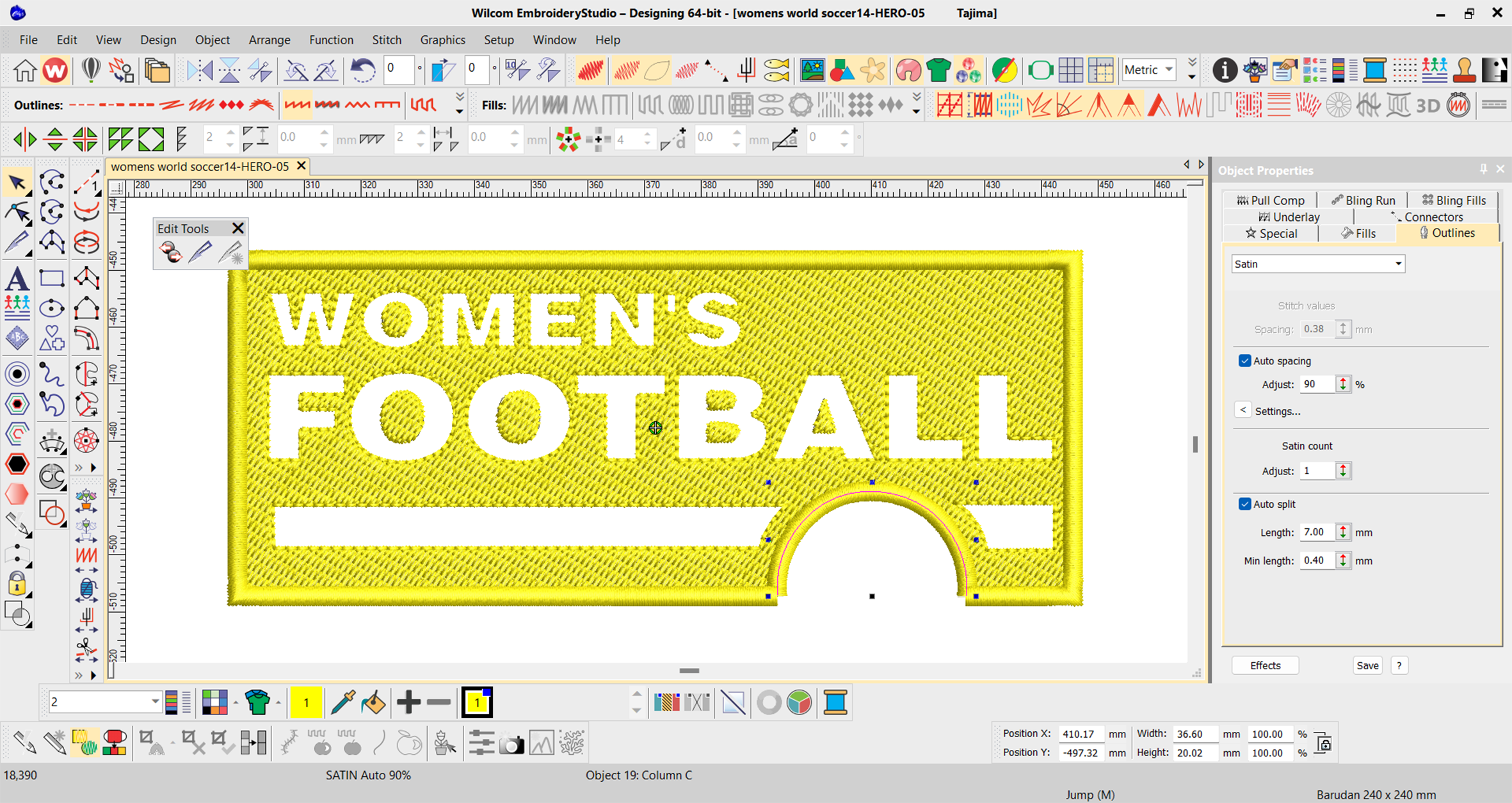Expand the Metric measurement units dropdown

tap(1169, 70)
